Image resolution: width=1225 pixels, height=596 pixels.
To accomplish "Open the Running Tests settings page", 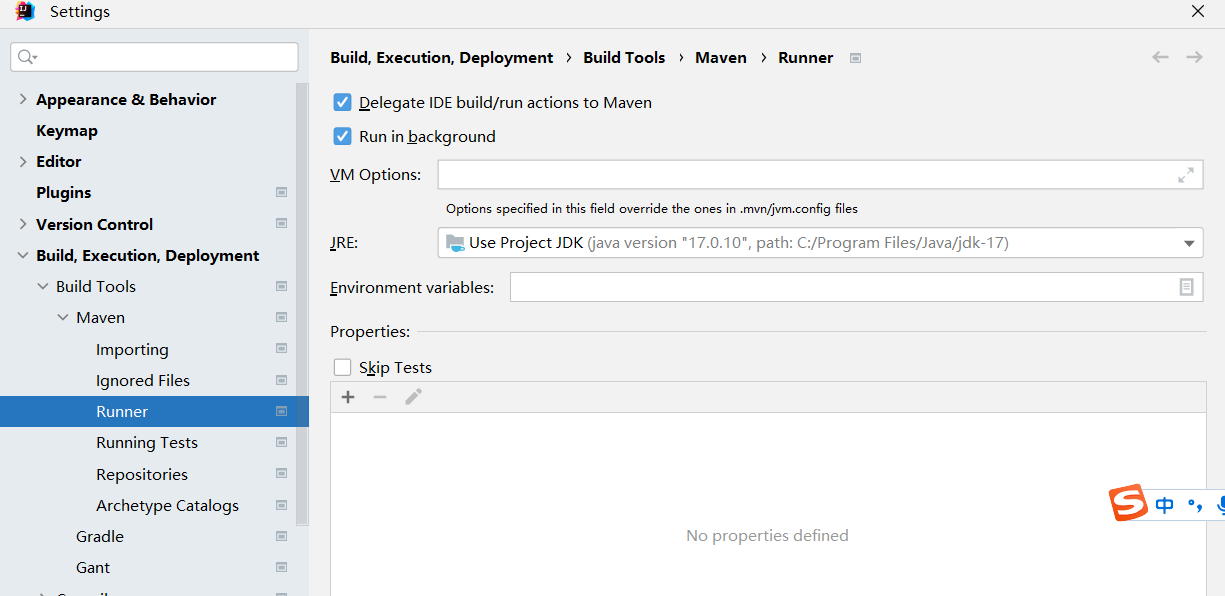I will coord(147,442).
